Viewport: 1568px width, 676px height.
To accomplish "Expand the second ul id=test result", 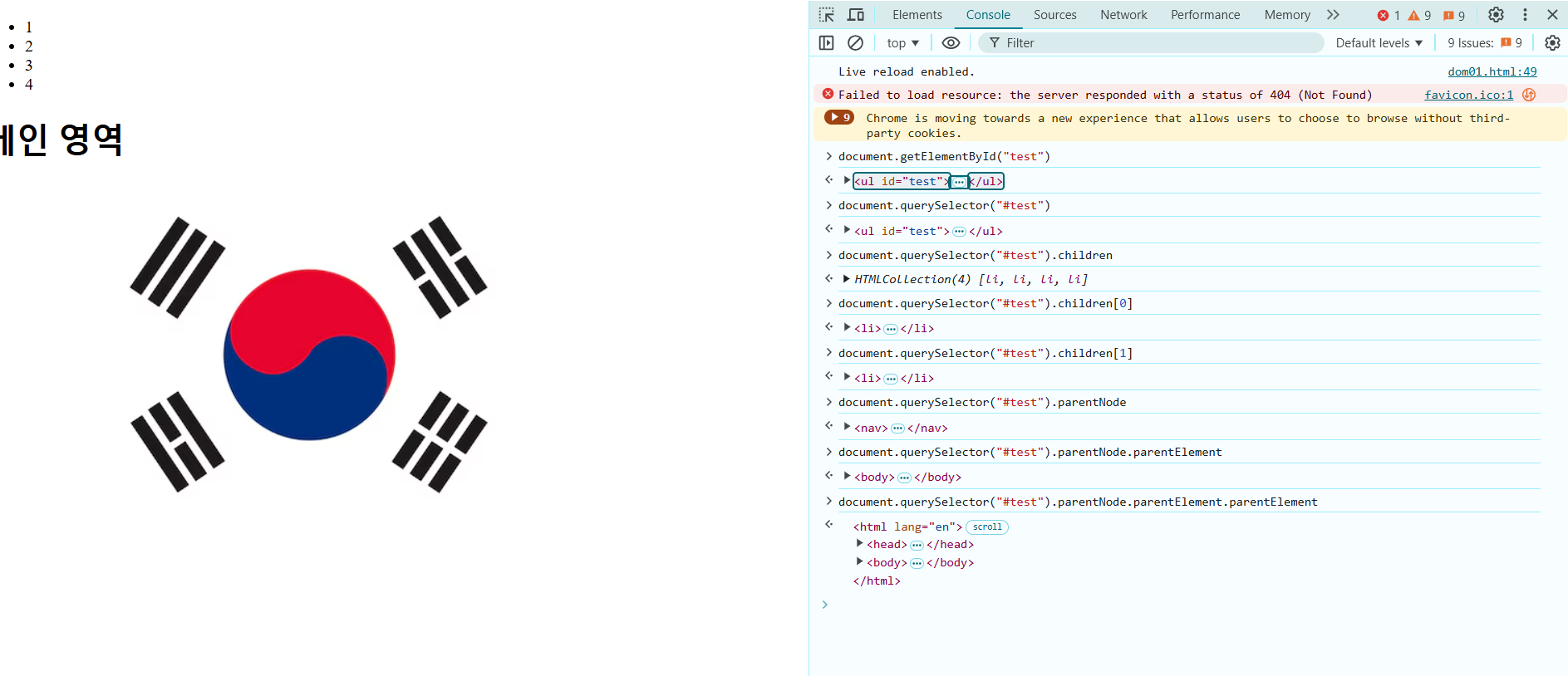I will tap(847, 230).
